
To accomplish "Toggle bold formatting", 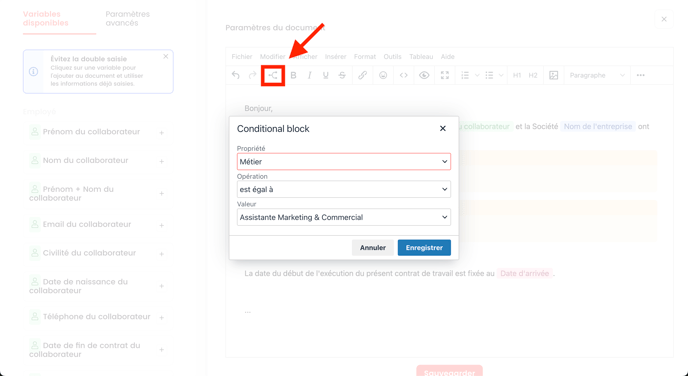I will (x=294, y=75).
